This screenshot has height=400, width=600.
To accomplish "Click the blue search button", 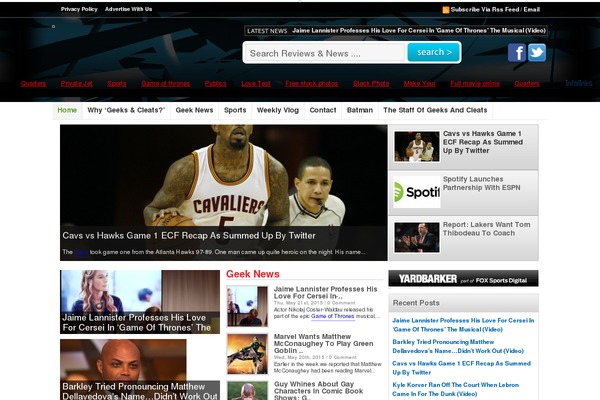I will (x=434, y=52).
